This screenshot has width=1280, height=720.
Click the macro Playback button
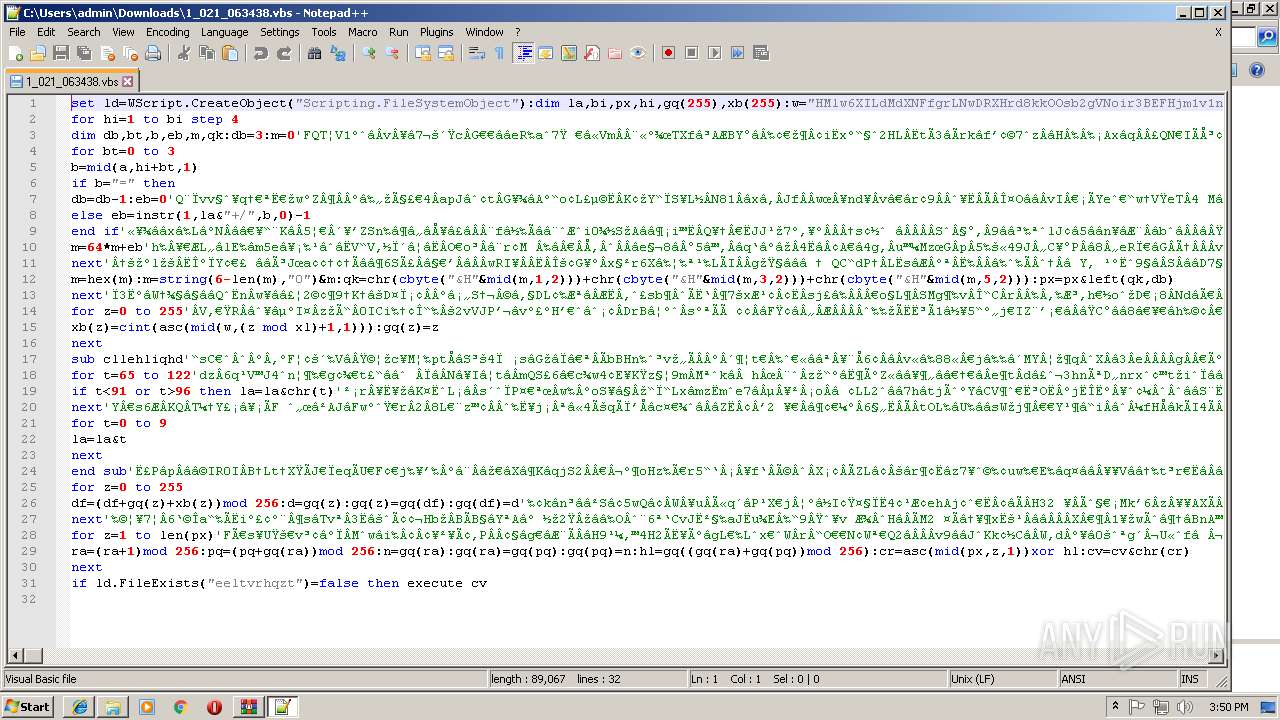pyautogui.click(x=714, y=53)
